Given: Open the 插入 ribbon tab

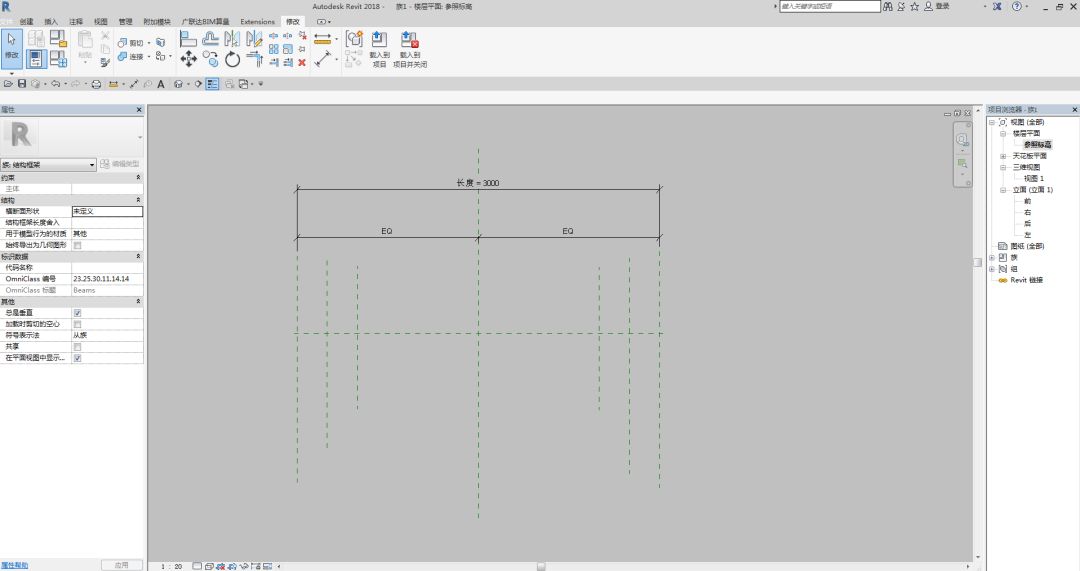Looking at the screenshot, I should click(x=51, y=21).
